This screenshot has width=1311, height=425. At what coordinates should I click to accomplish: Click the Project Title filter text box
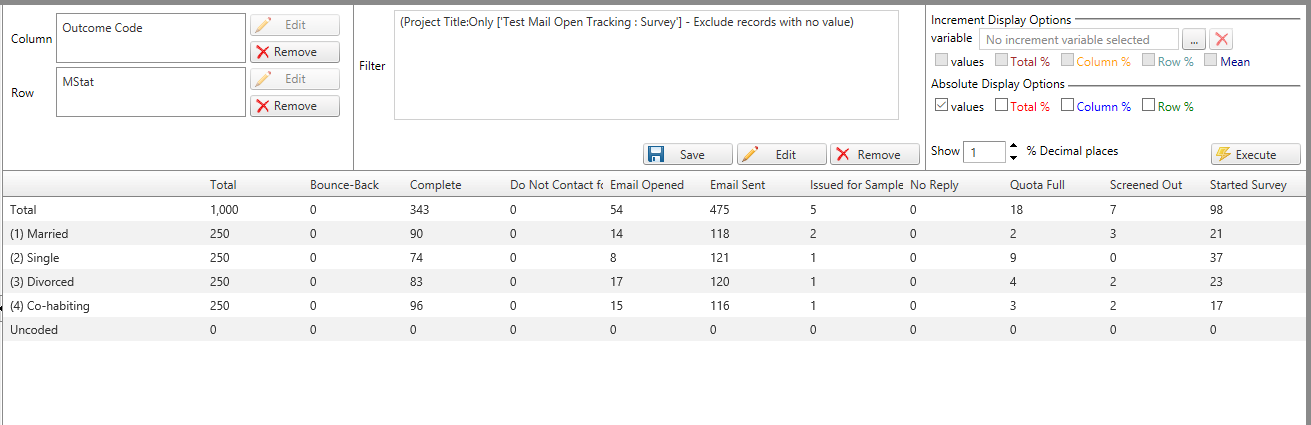point(646,66)
